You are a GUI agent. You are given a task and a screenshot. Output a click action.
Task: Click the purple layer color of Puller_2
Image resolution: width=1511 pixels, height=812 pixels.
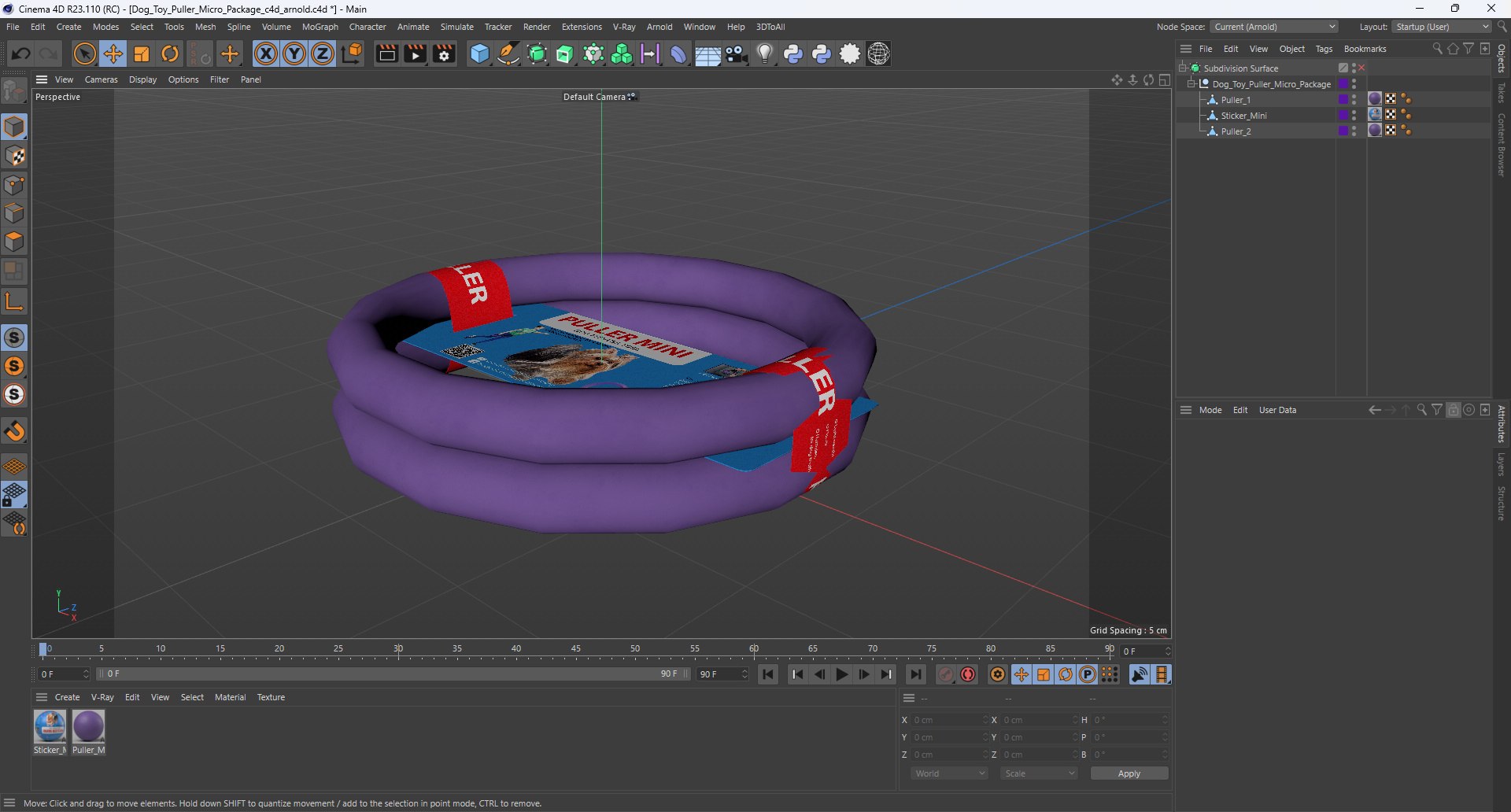1343,131
